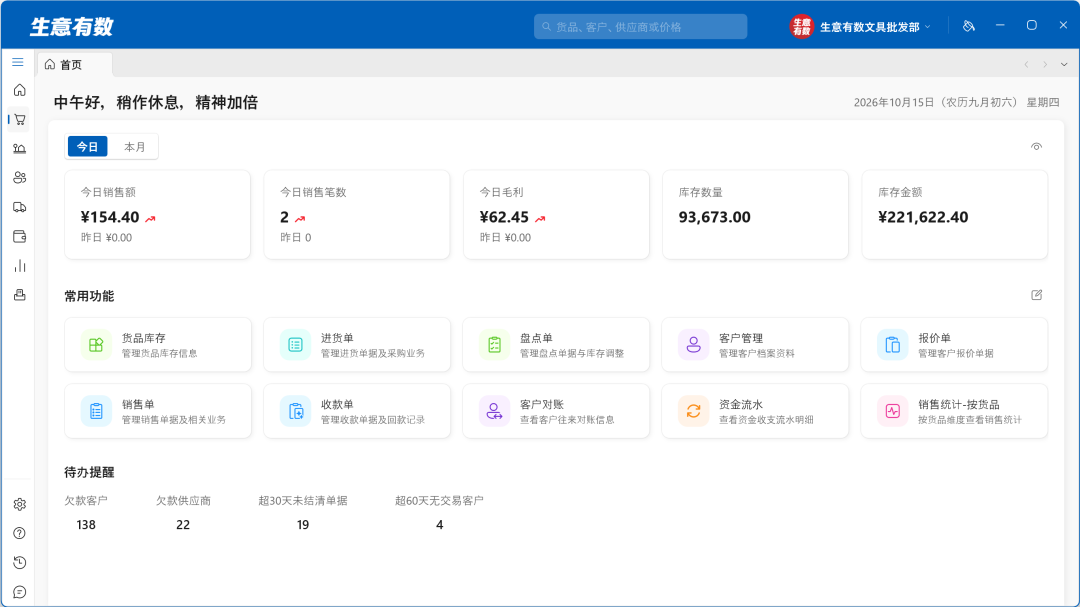The width and height of the screenshot is (1080, 607).
Task: Click the 客户管理 person icon
Action: [x=693, y=344]
